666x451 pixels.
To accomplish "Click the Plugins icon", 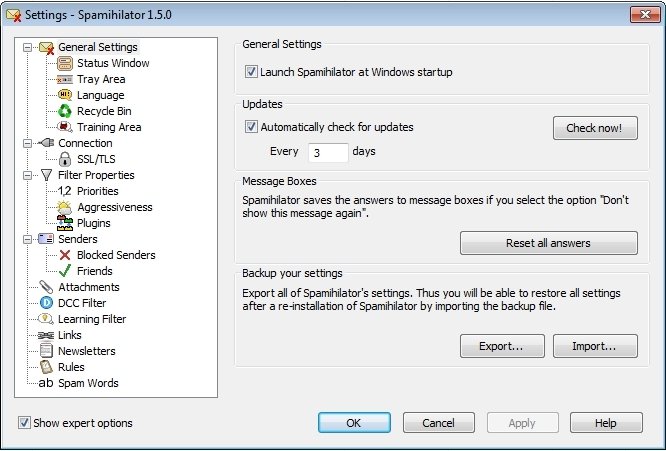I will (65, 223).
